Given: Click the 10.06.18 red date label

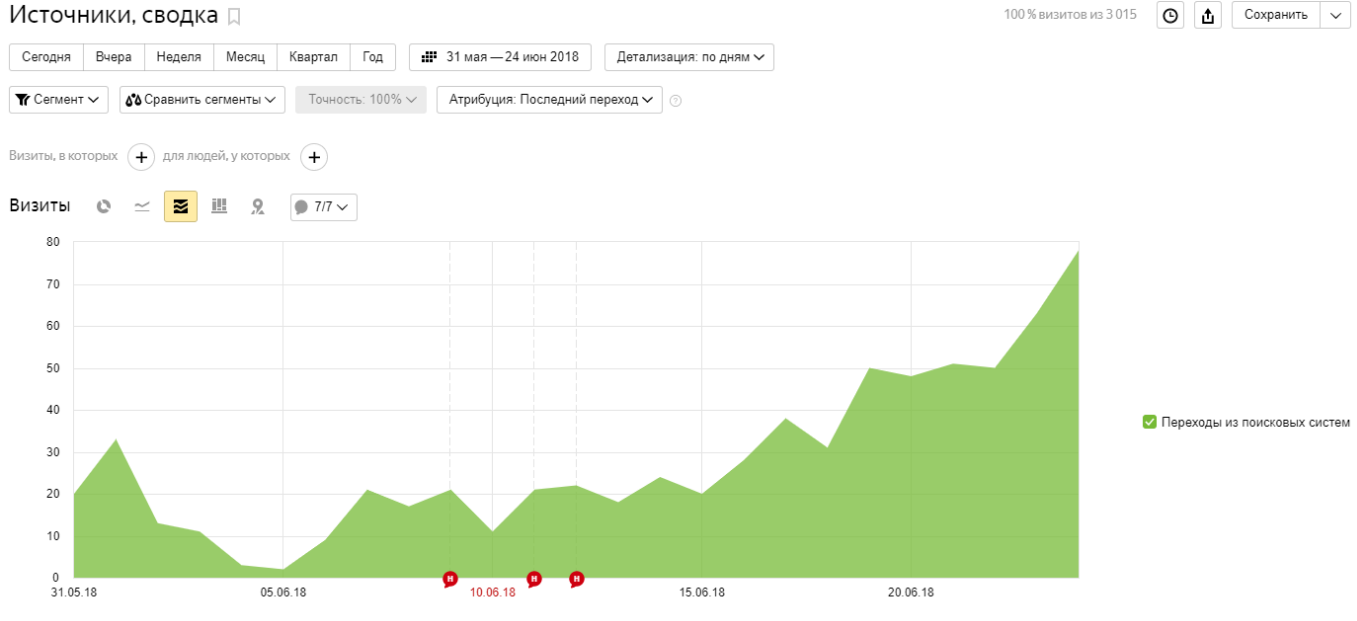Looking at the screenshot, I should point(492,593).
